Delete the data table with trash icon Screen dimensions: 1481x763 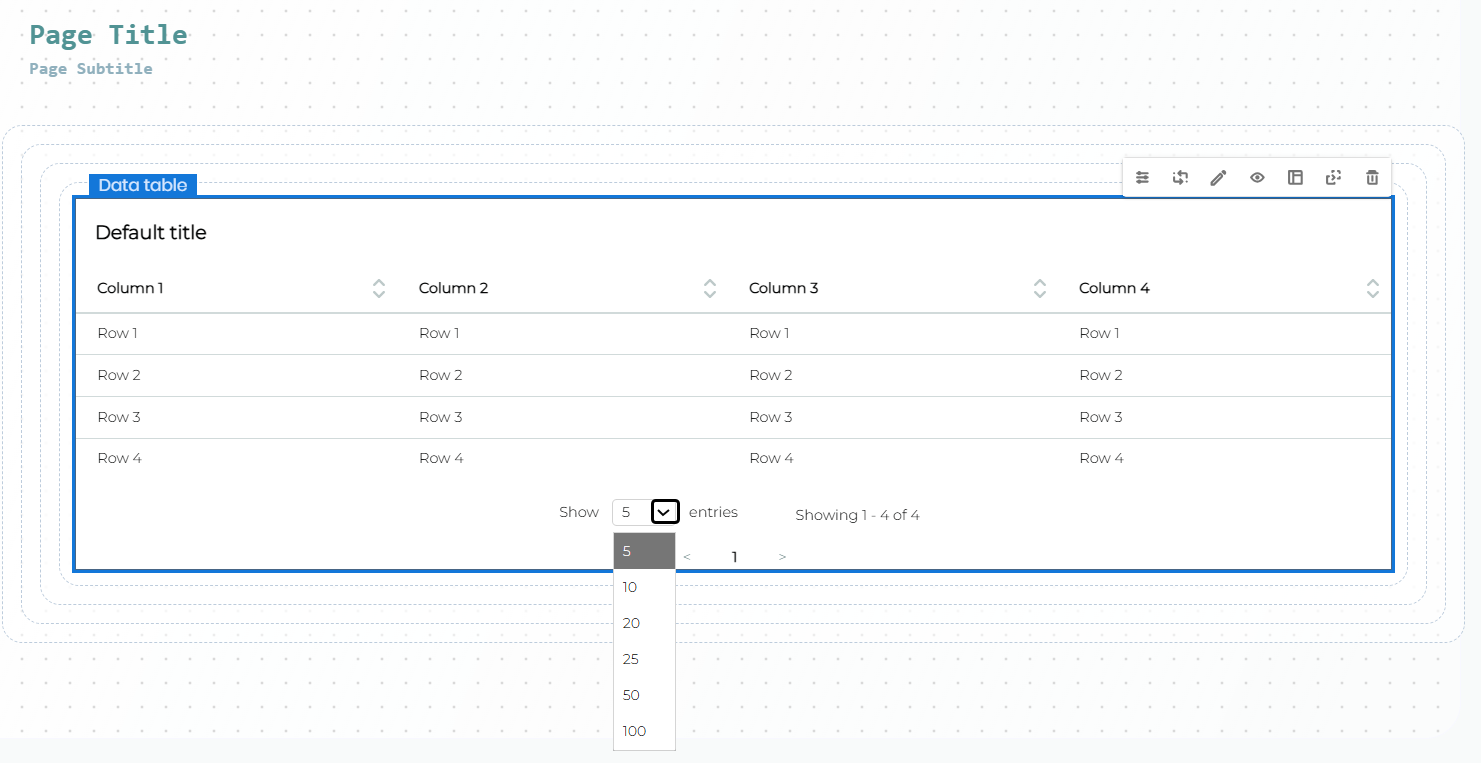(1372, 178)
